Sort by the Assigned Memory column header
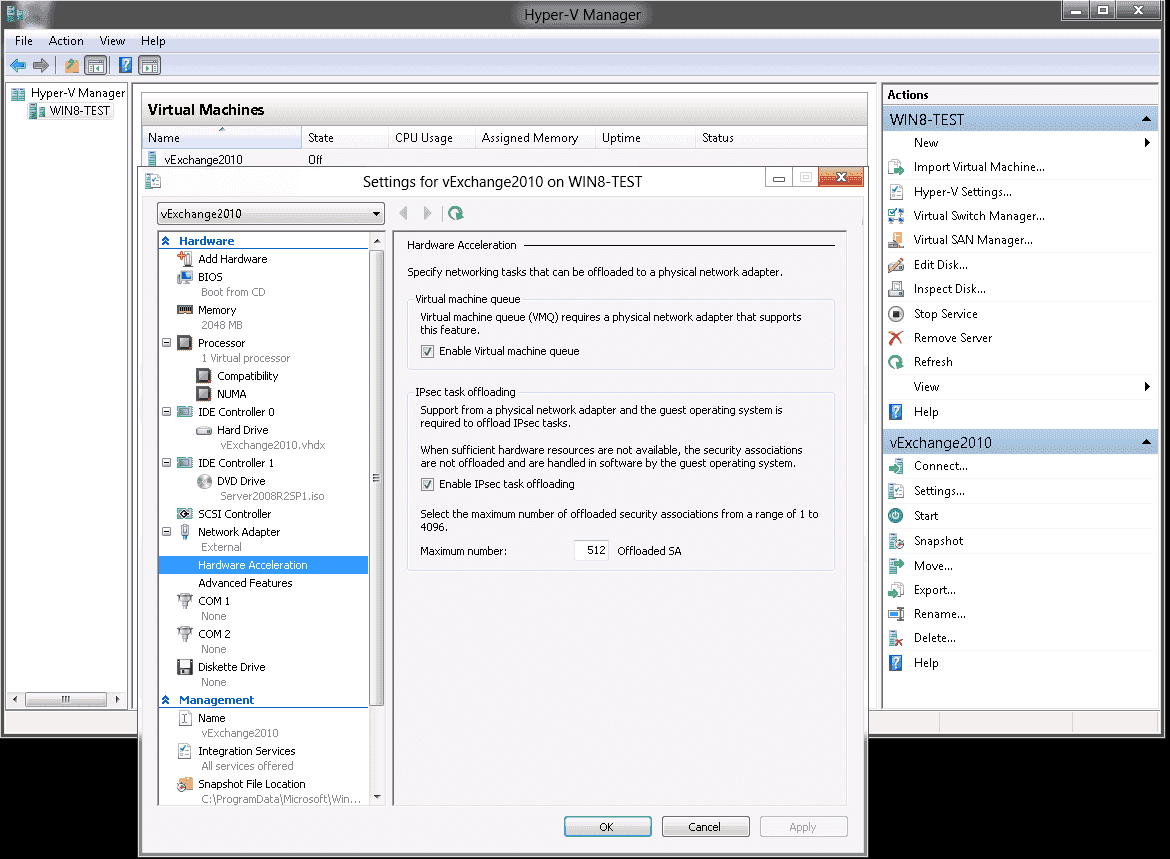 click(x=534, y=137)
